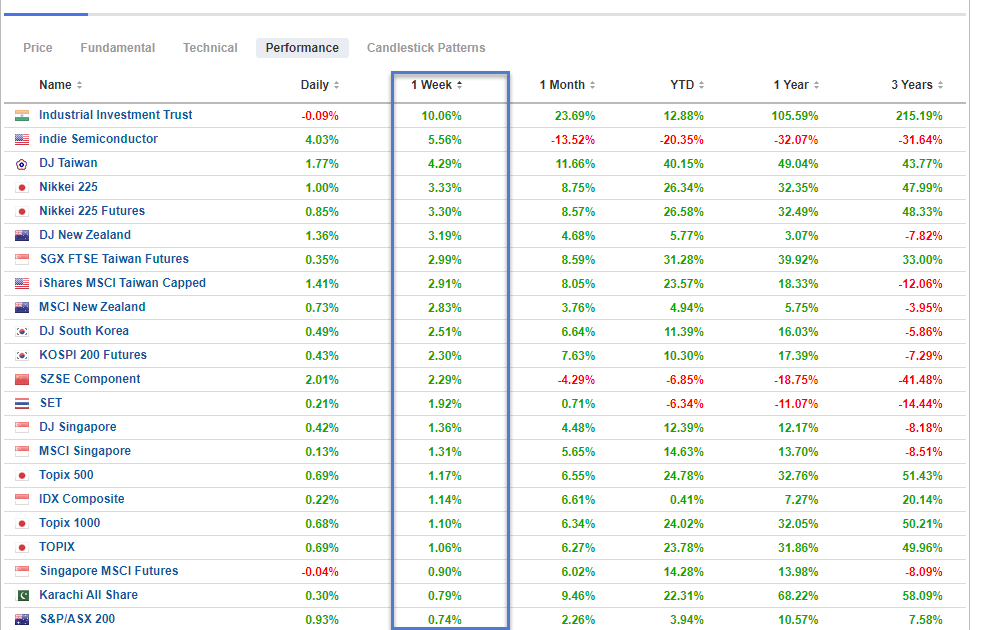
Task: Open Topix 1000 link
Action: [x=70, y=523]
